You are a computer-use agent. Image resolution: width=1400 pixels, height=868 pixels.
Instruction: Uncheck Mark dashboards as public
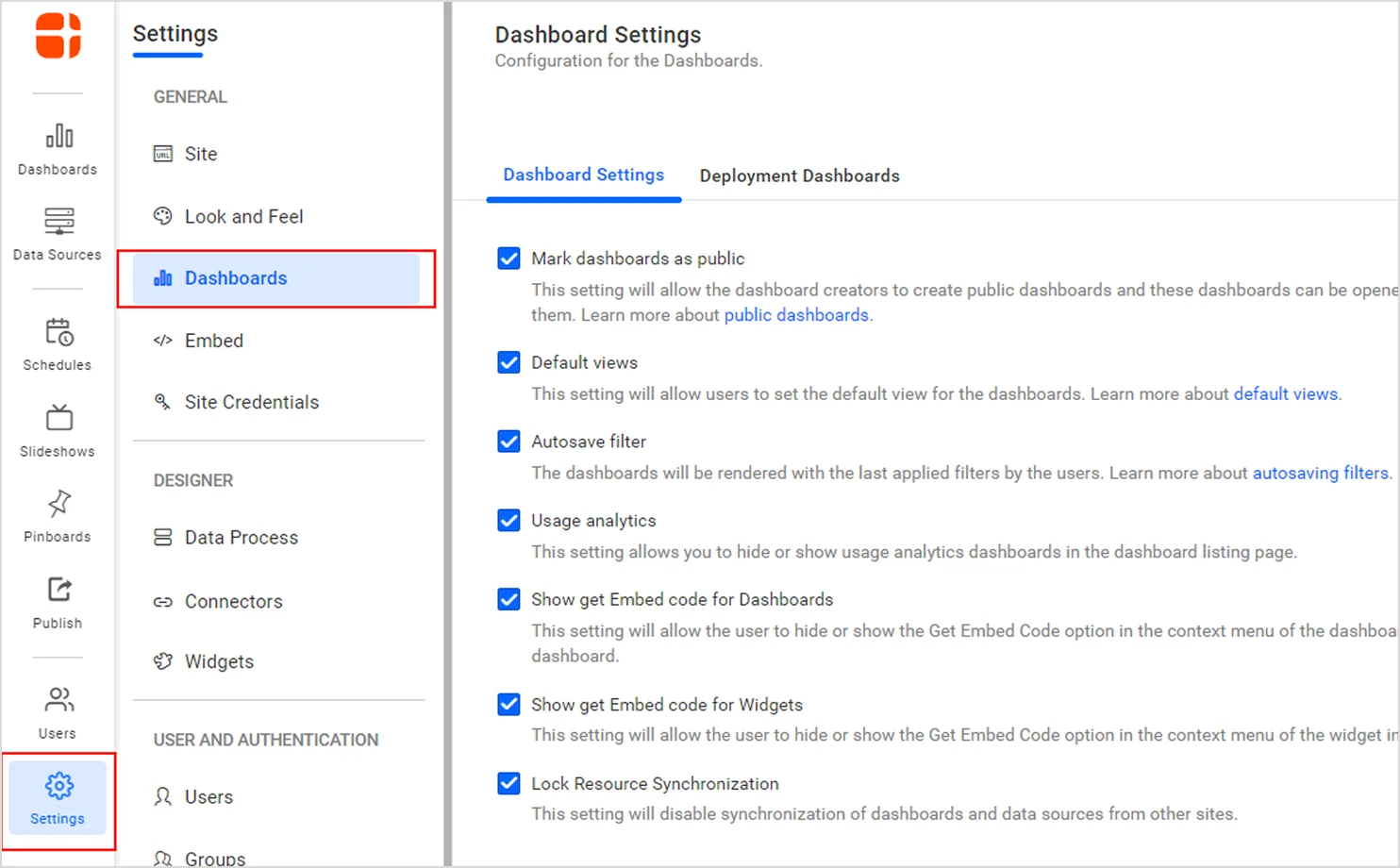508,259
